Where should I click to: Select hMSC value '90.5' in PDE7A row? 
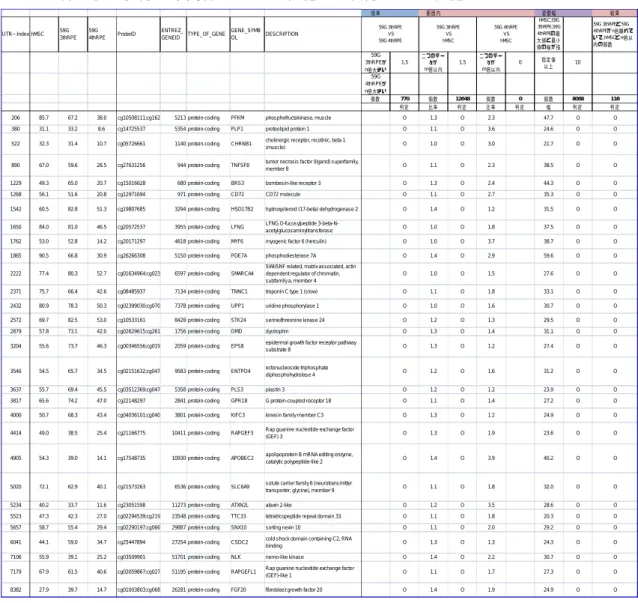[44, 256]
